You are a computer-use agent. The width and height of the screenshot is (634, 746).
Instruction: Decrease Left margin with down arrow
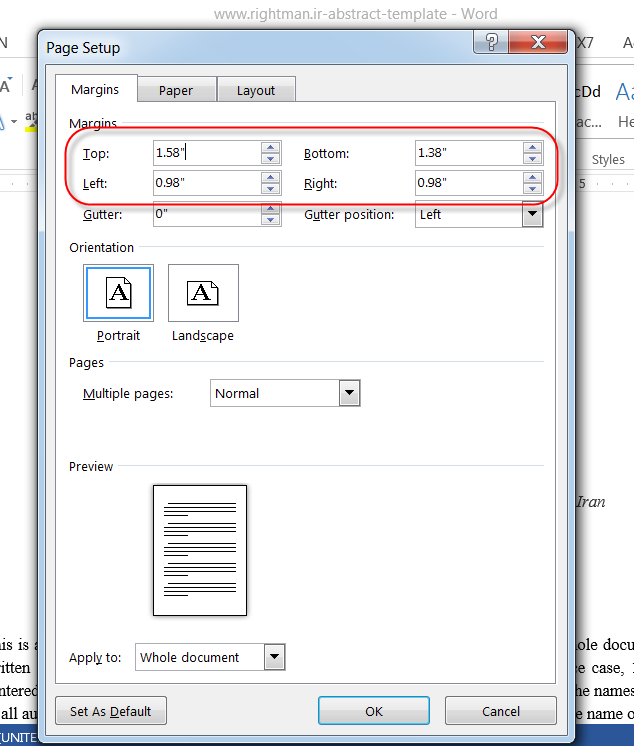(270, 189)
